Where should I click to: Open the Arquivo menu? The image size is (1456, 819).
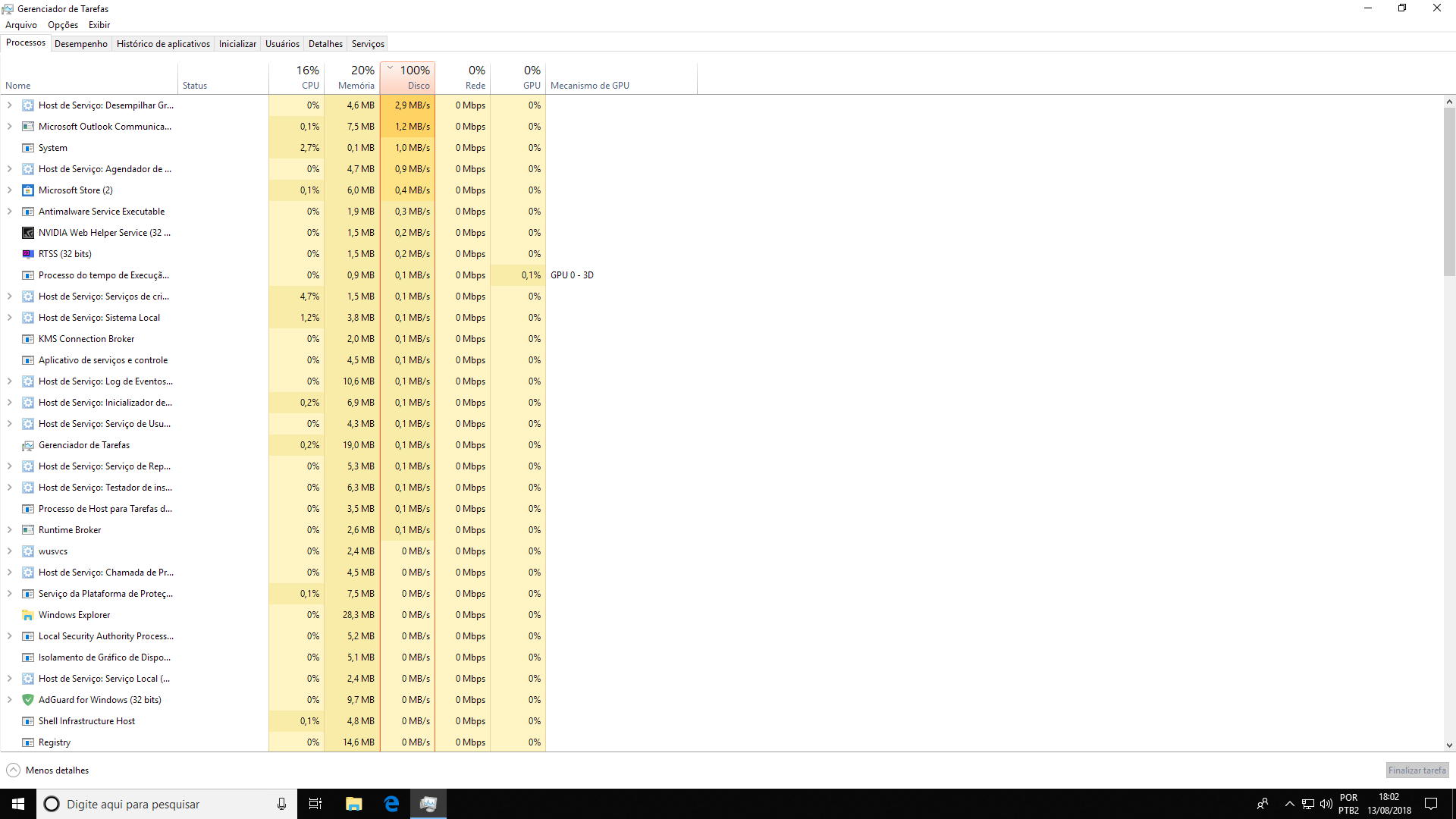point(21,25)
